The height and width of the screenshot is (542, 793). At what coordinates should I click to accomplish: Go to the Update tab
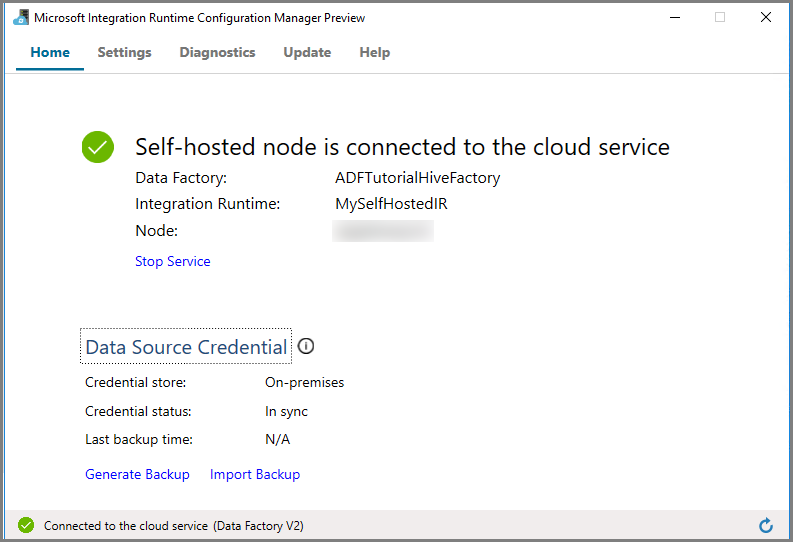[307, 53]
